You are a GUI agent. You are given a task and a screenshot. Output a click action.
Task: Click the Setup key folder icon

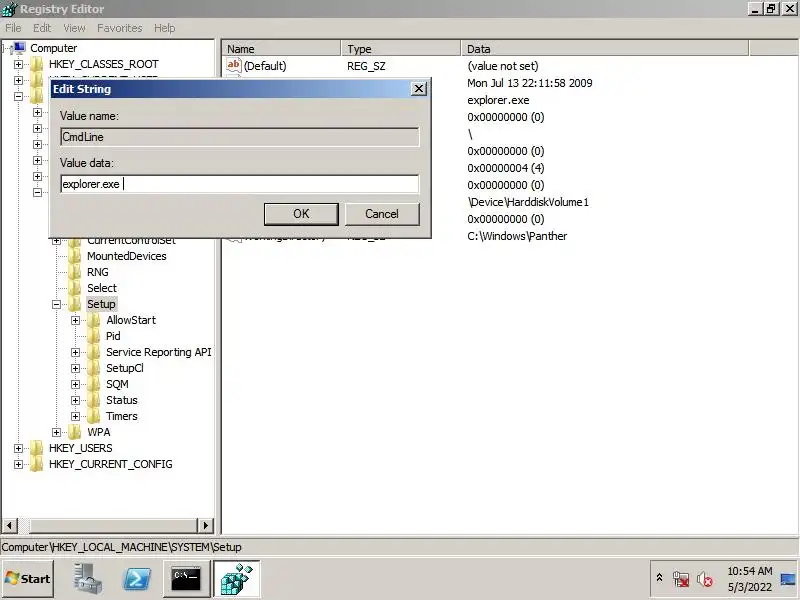75,304
